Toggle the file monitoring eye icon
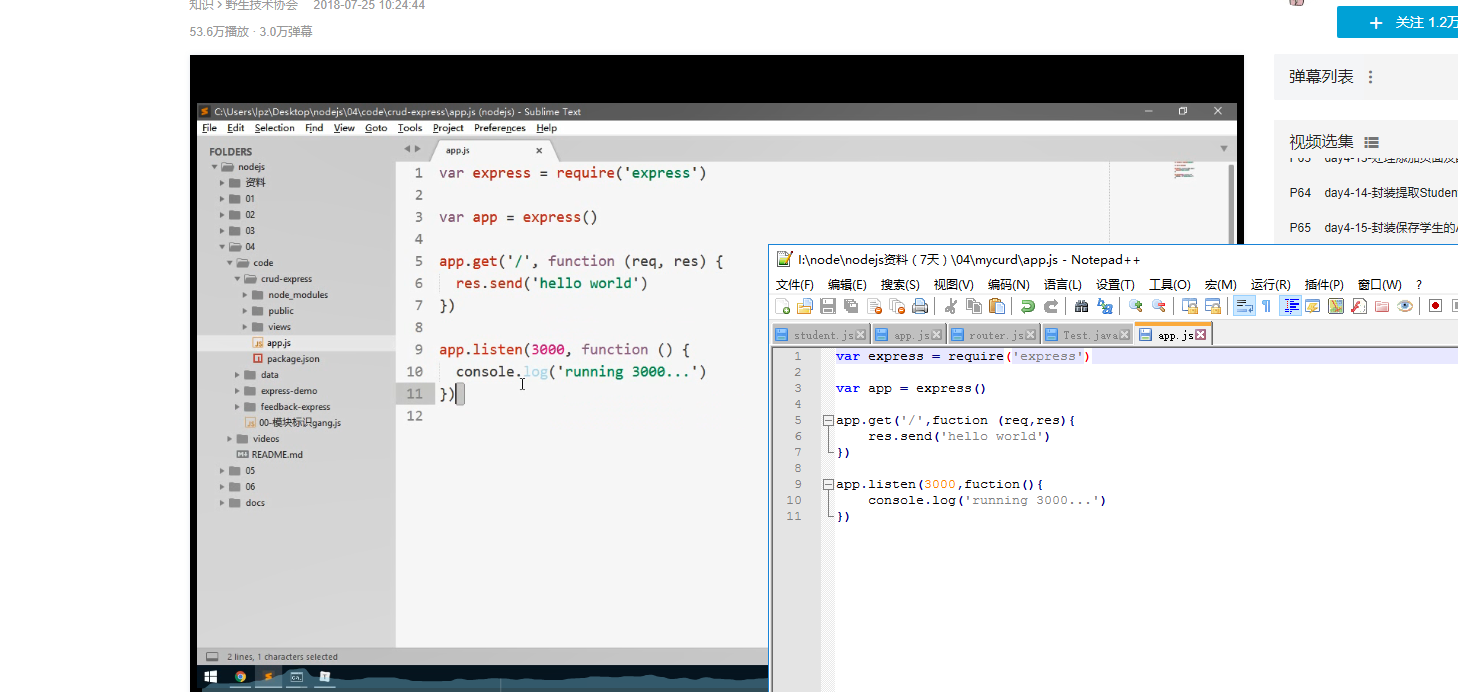Image resolution: width=1458 pixels, height=692 pixels. tap(1405, 306)
